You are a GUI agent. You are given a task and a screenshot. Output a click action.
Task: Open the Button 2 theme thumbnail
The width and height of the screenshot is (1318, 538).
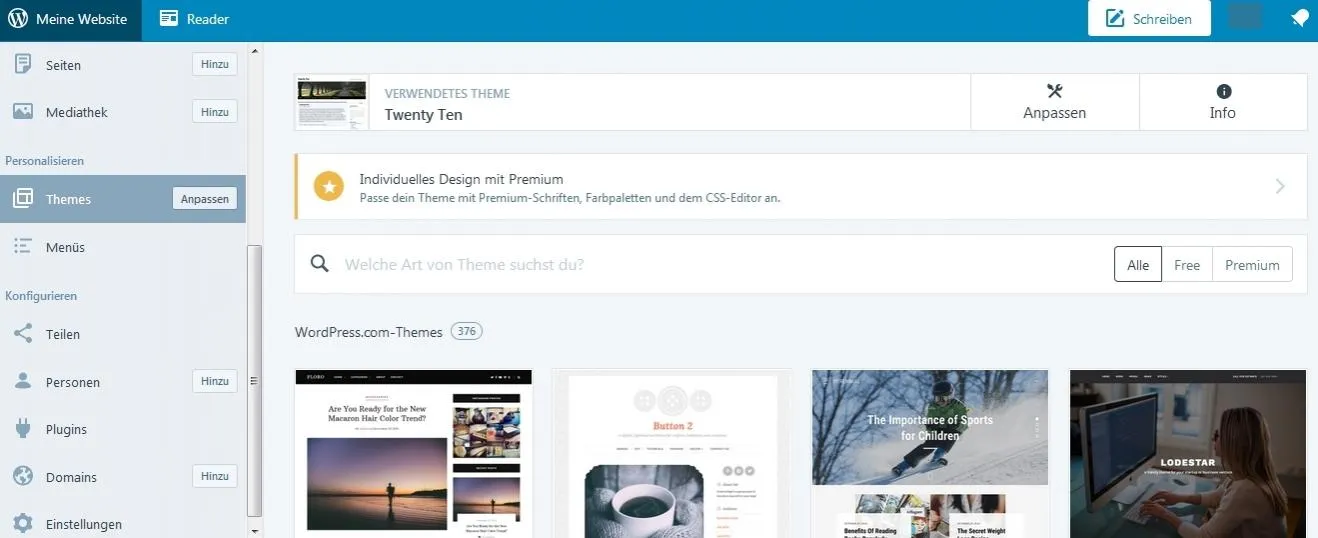point(672,454)
